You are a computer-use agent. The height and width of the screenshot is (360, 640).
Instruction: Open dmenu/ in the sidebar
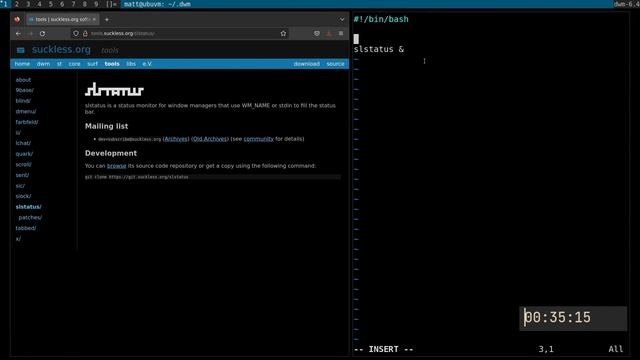pos(26,111)
